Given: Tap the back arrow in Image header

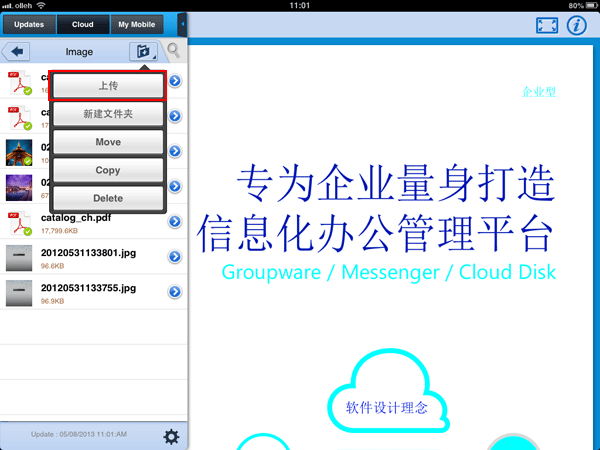Looking at the screenshot, I should (x=17, y=51).
